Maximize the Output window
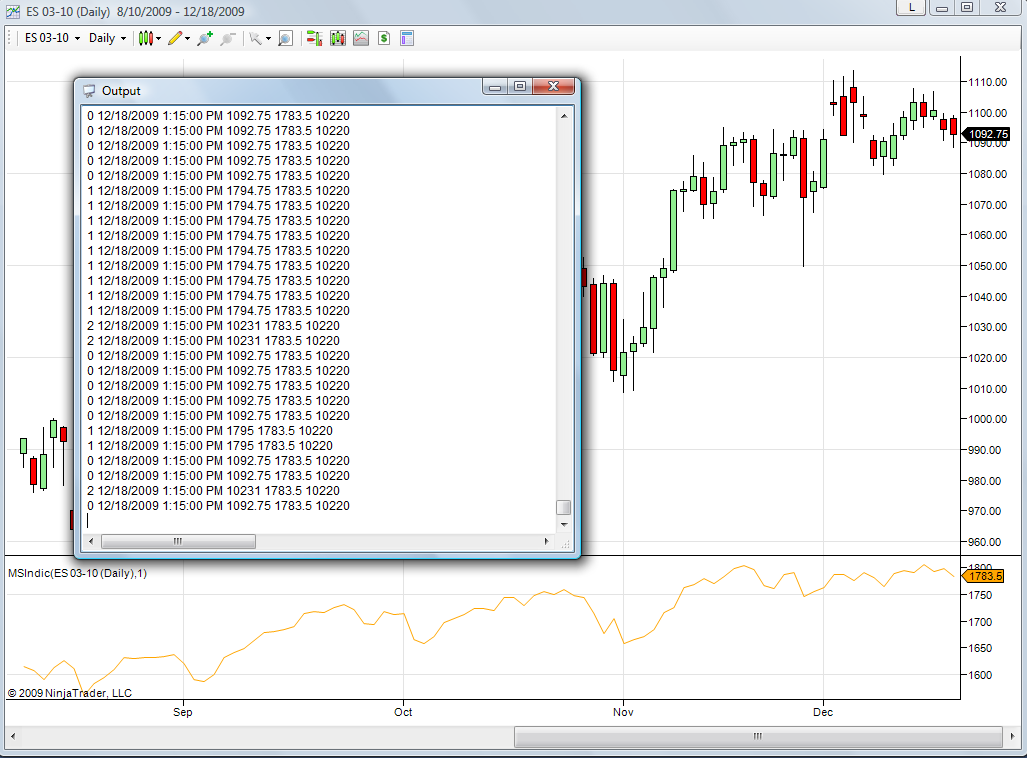This screenshot has width=1027, height=758. pyautogui.click(x=520, y=86)
